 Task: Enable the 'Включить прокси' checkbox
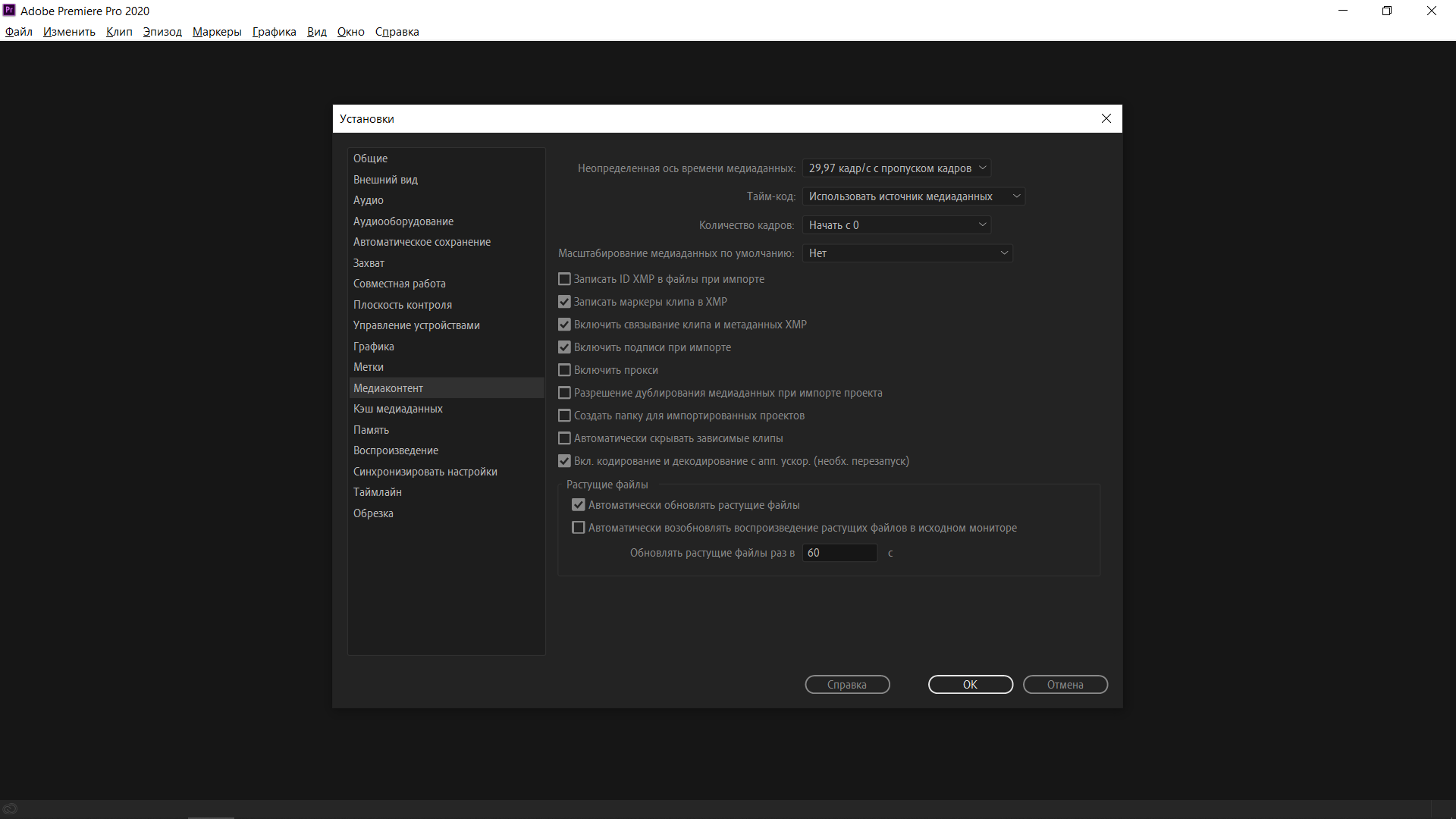(564, 370)
